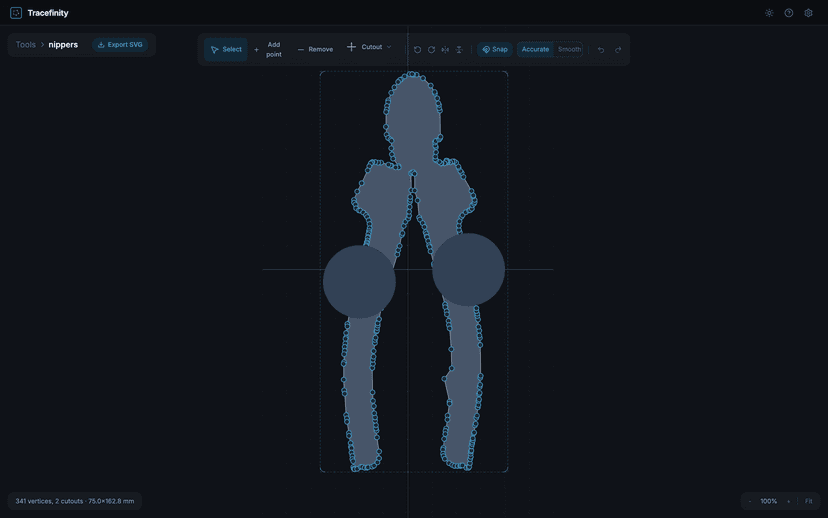This screenshot has width=828, height=518.
Task: Zoom in with the plus button
Action: tap(788, 502)
